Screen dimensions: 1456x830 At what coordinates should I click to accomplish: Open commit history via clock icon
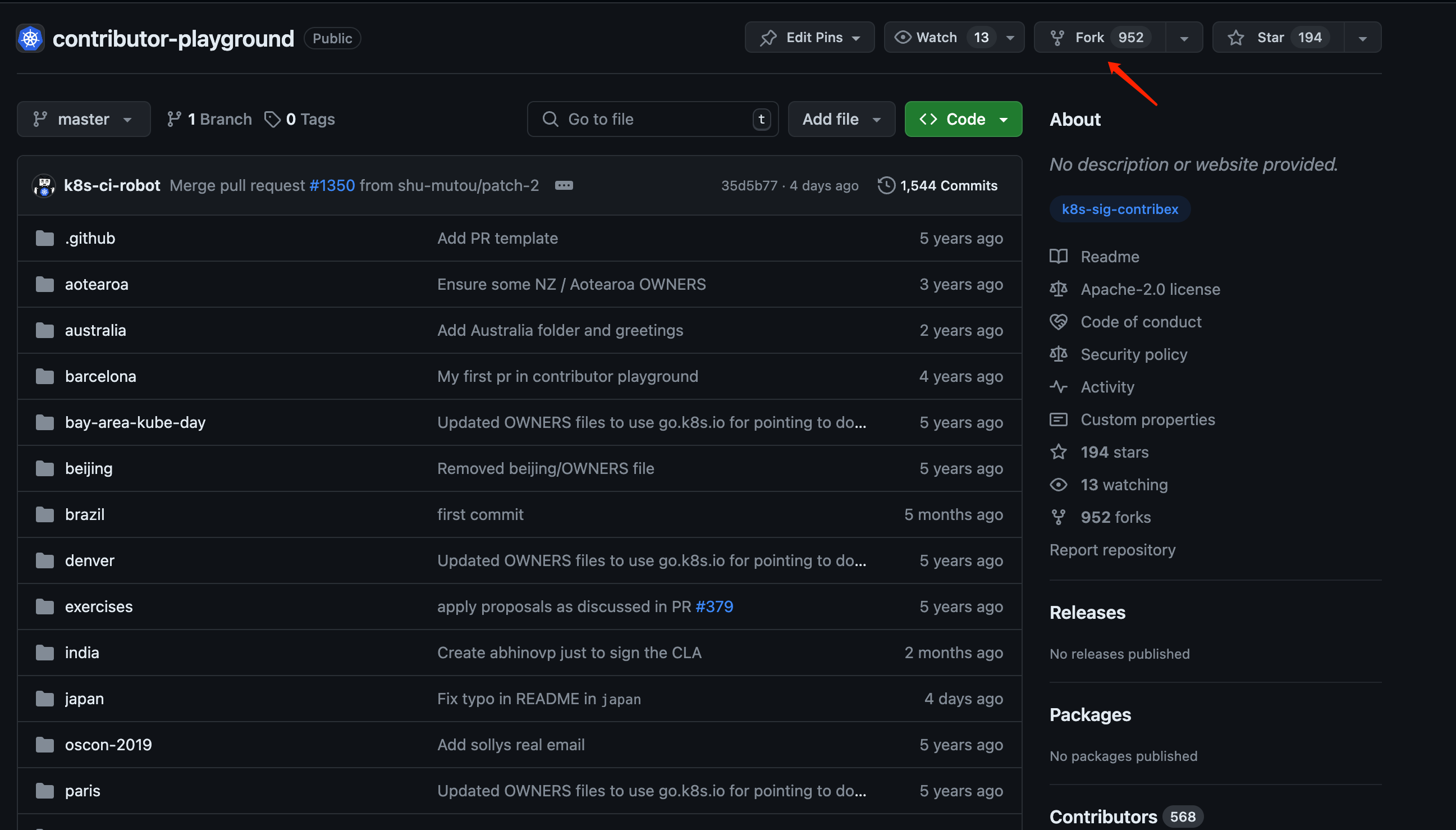886,186
